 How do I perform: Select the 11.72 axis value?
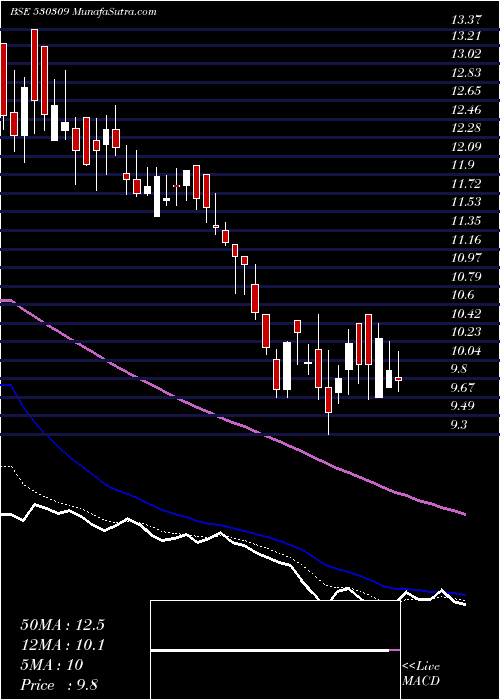(466, 183)
